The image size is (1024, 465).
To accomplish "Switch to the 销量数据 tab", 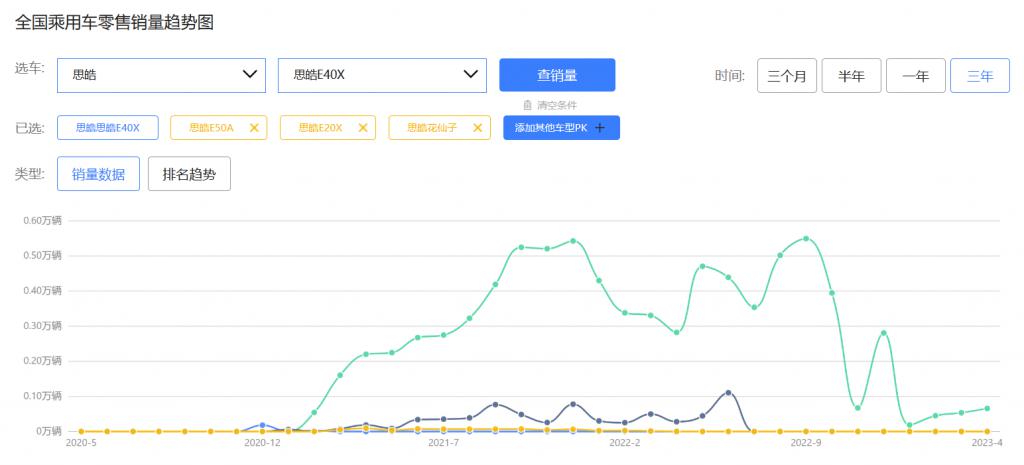I will [98, 174].
